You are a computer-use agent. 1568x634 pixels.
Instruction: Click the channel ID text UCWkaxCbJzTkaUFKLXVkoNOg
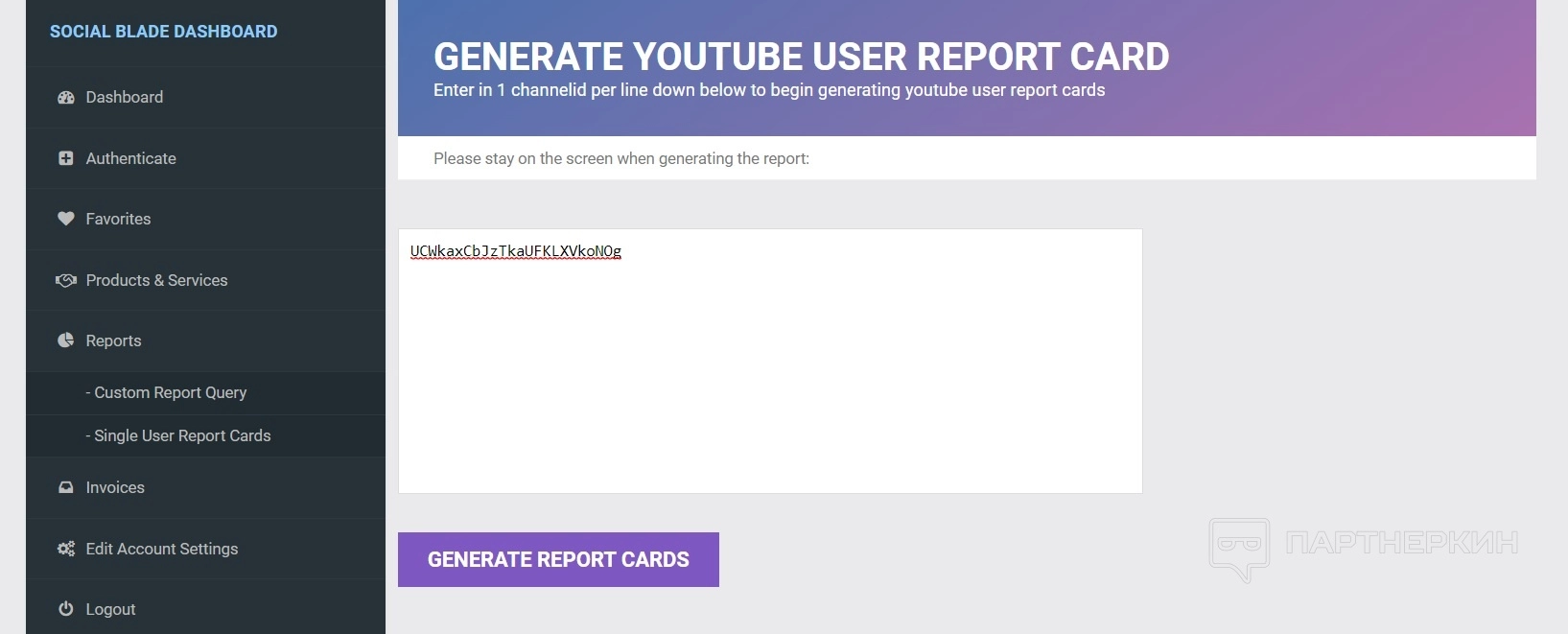(516, 251)
